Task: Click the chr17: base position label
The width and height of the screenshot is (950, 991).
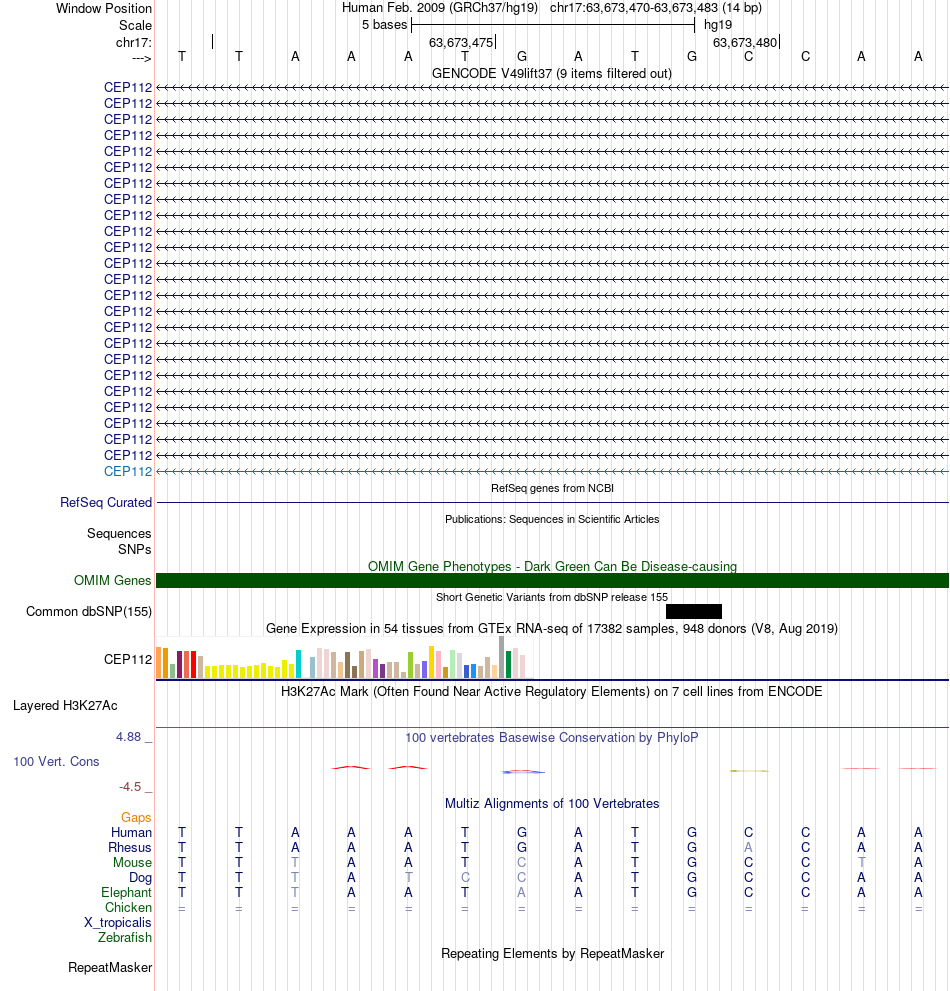Action: pos(133,42)
